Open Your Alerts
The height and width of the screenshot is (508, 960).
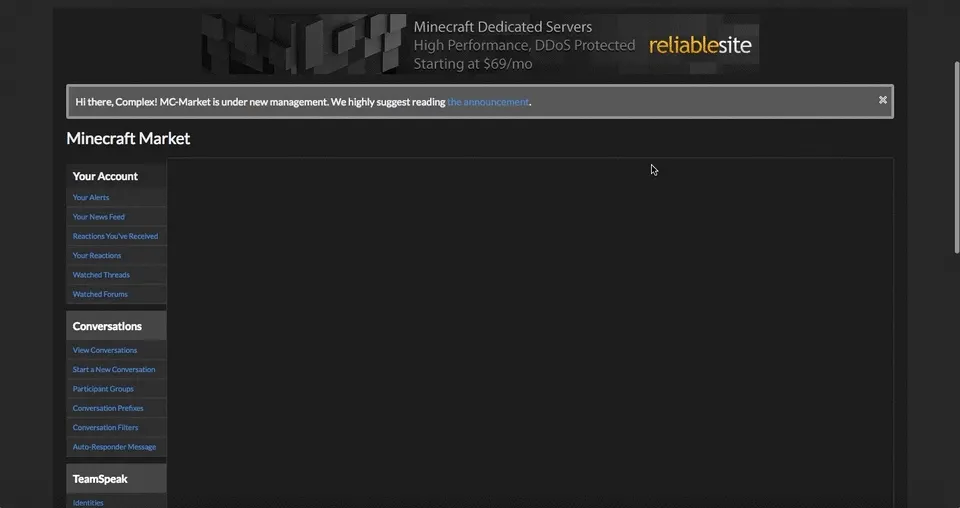point(91,197)
